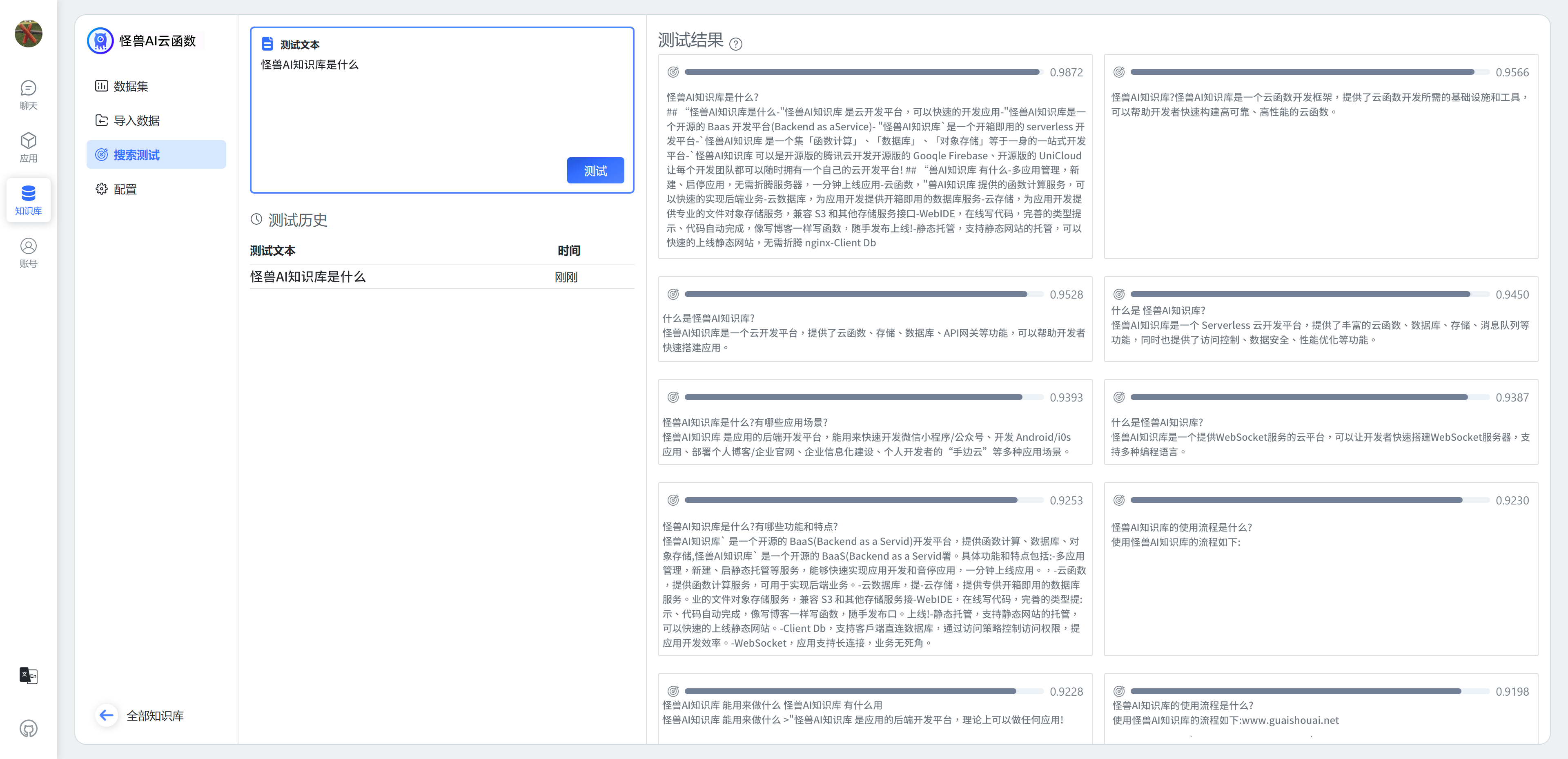Screen dimensions: 1568x759
Task: Open the result about Serverless 云开发平台
Action: pos(1321,319)
